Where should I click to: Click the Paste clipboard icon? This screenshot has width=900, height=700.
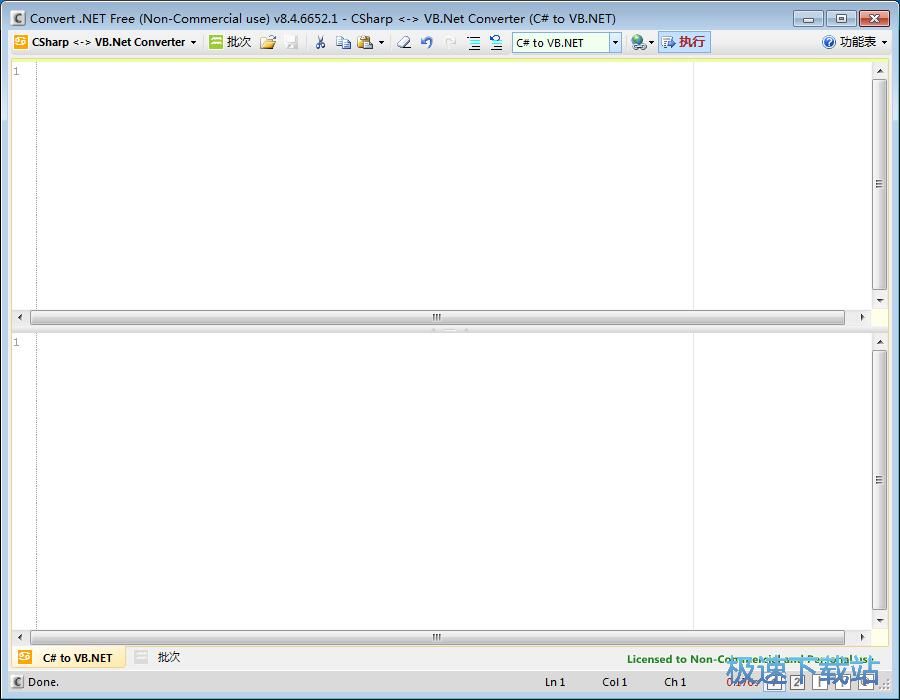click(x=365, y=42)
